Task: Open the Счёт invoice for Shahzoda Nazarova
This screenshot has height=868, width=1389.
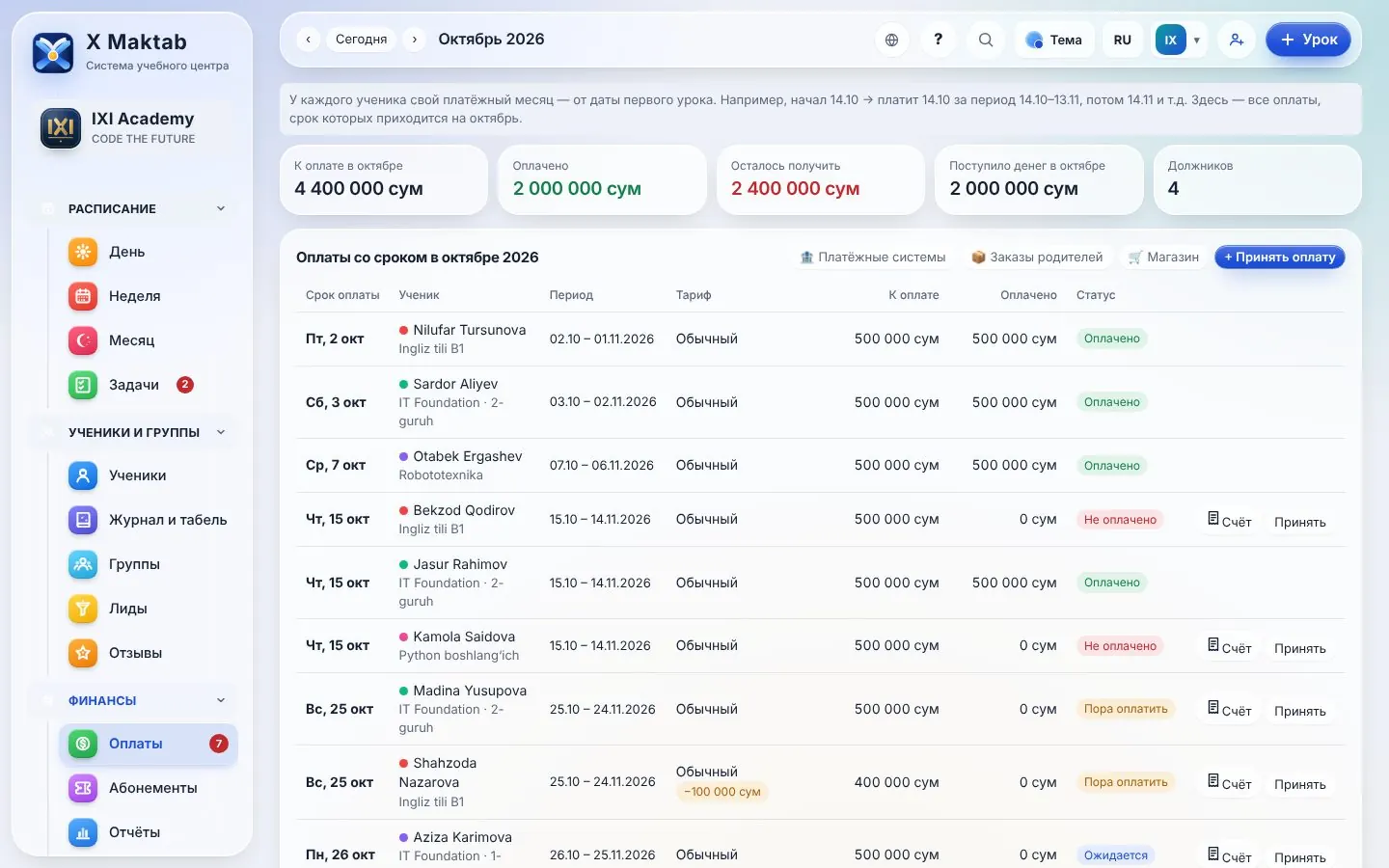Action: [x=1229, y=783]
